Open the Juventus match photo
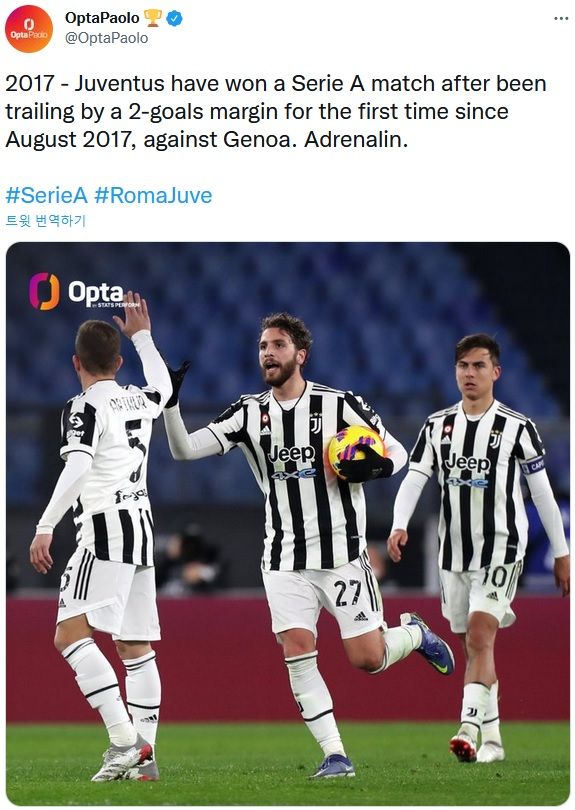This screenshot has width=575, height=810. (288, 523)
